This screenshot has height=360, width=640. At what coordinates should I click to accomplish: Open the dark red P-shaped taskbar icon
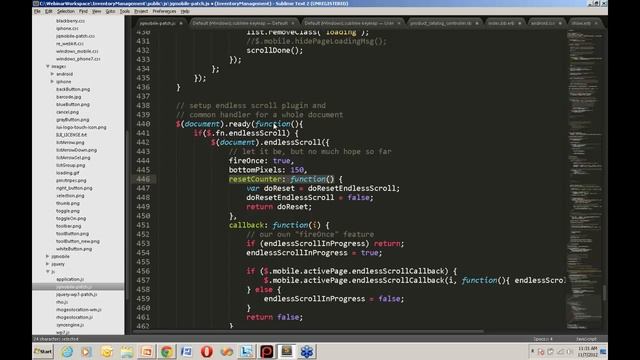point(267,351)
